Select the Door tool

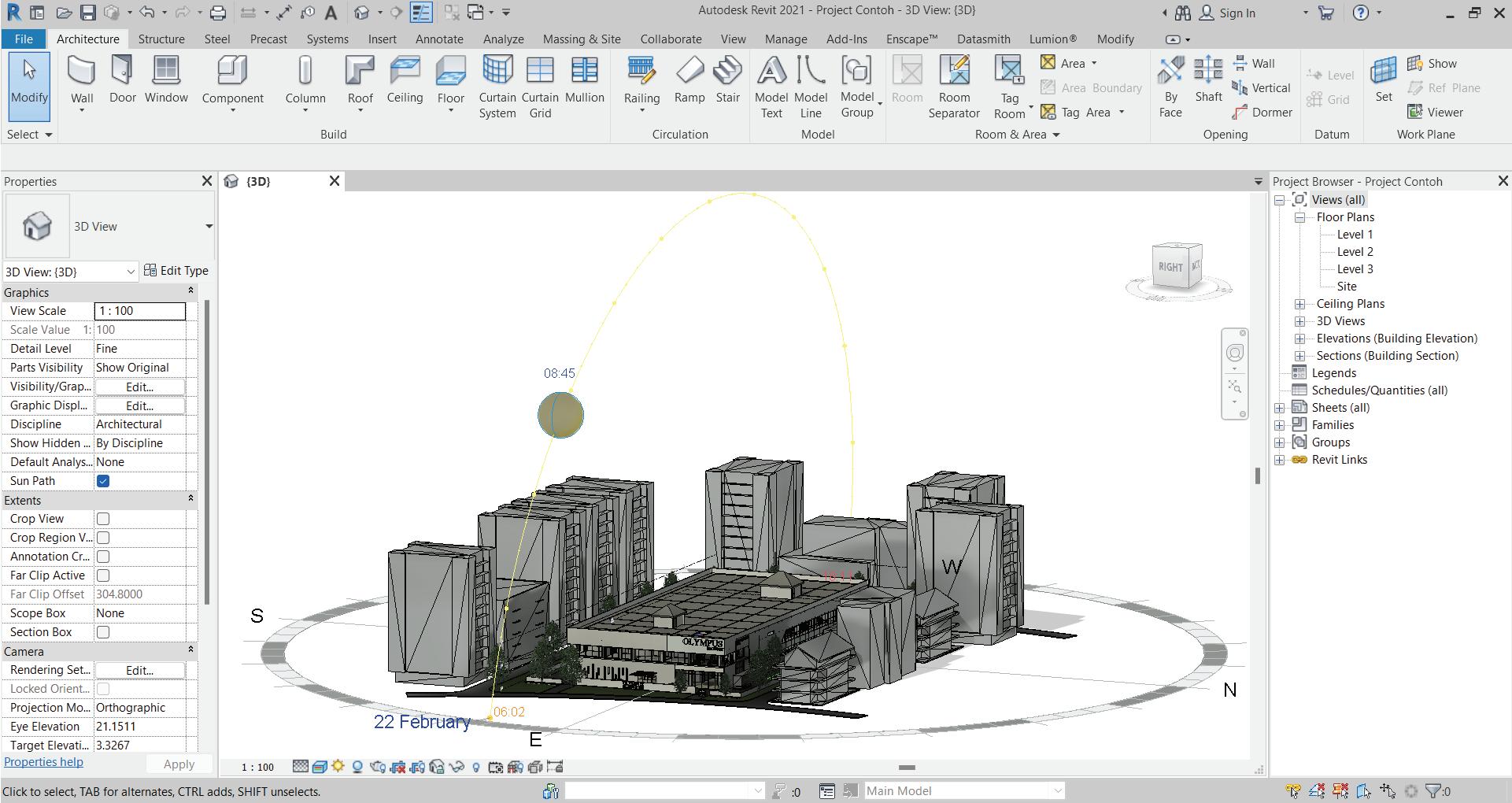(122, 80)
